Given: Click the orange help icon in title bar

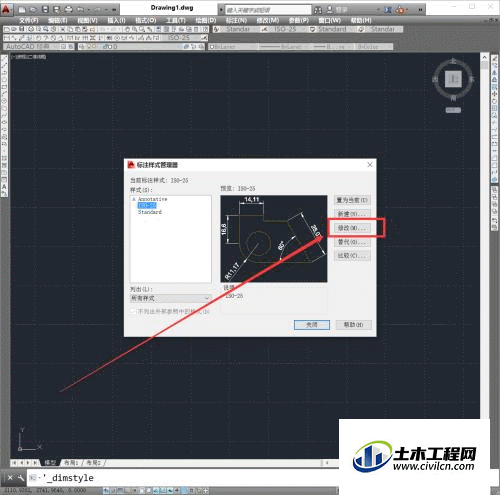Looking at the screenshot, I should coord(401,10).
